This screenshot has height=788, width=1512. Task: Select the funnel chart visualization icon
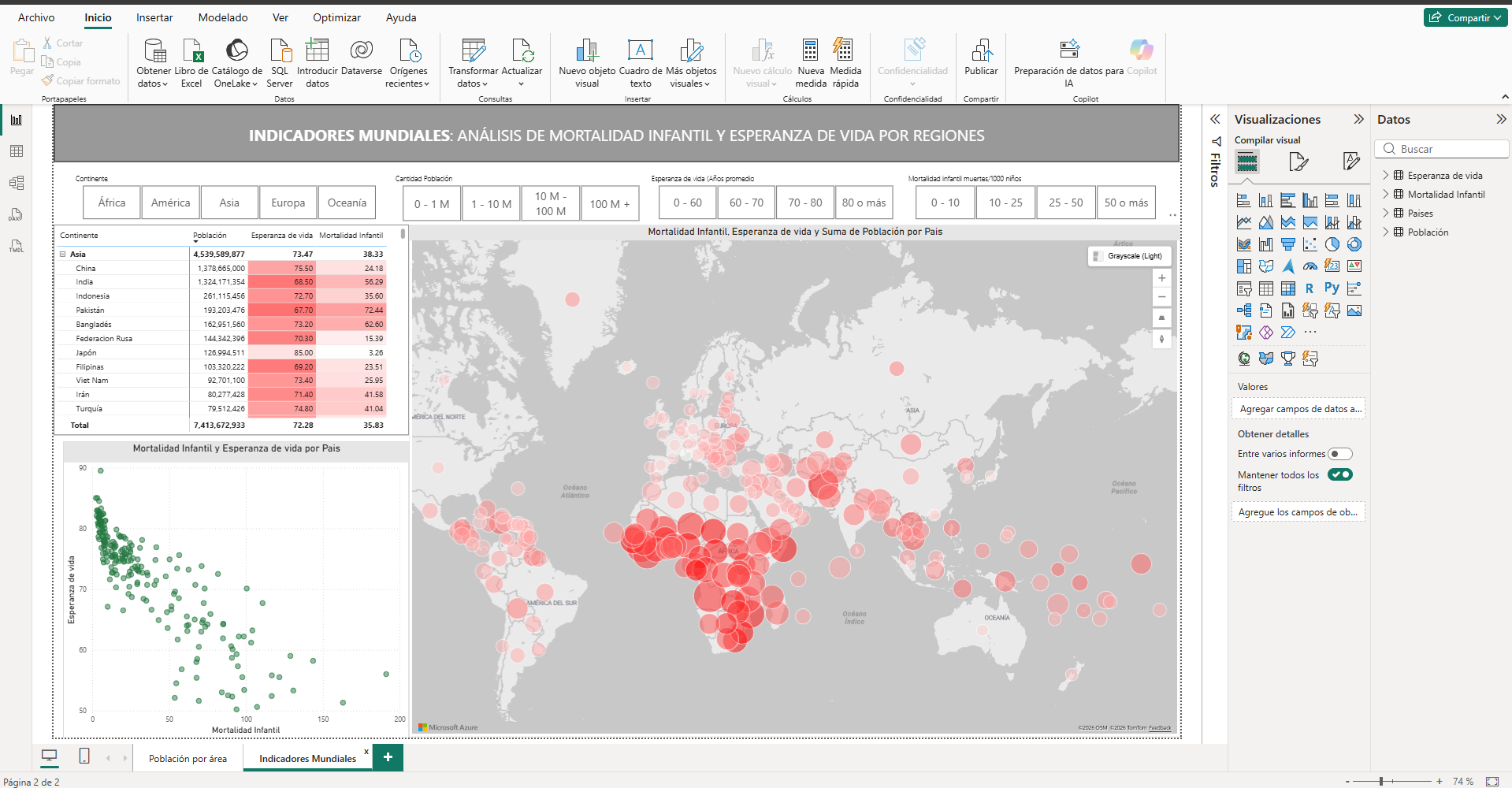tap(1287, 244)
